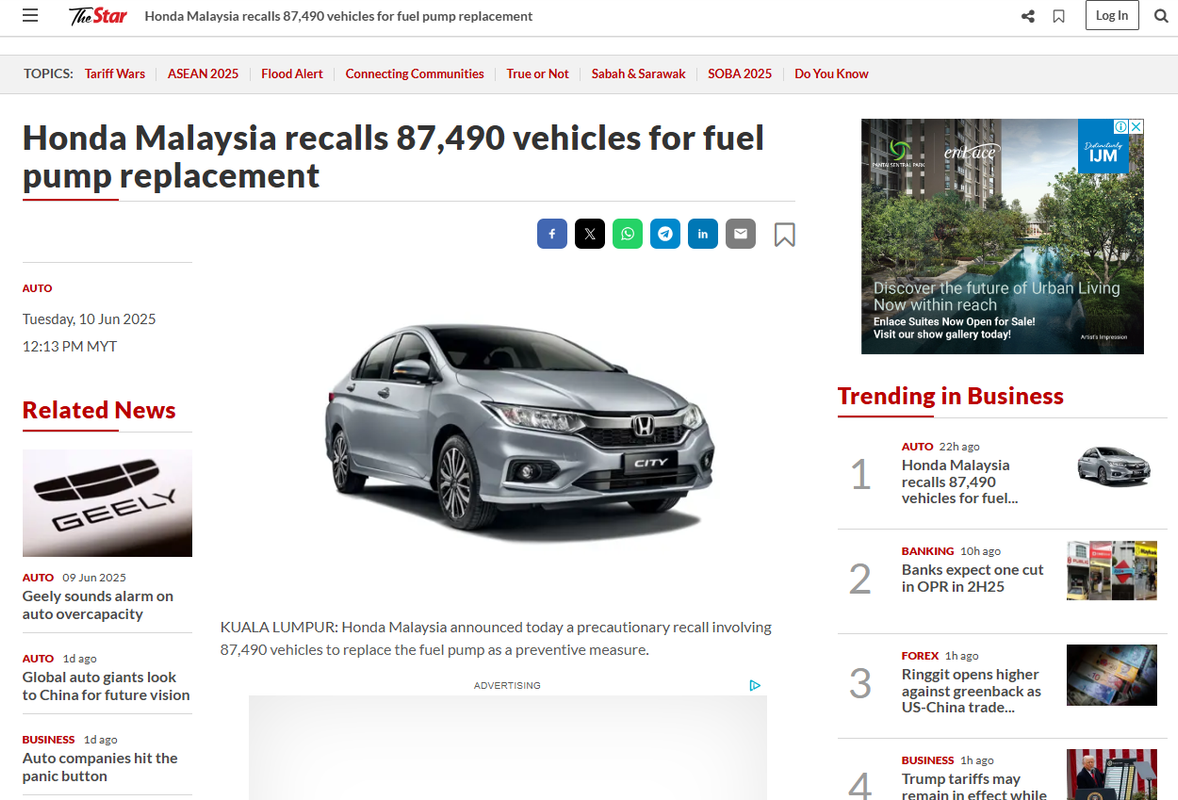This screenshot has height=800, width=1178.
Task: Open Tariff Wars topic
Action: pos(115,74)
